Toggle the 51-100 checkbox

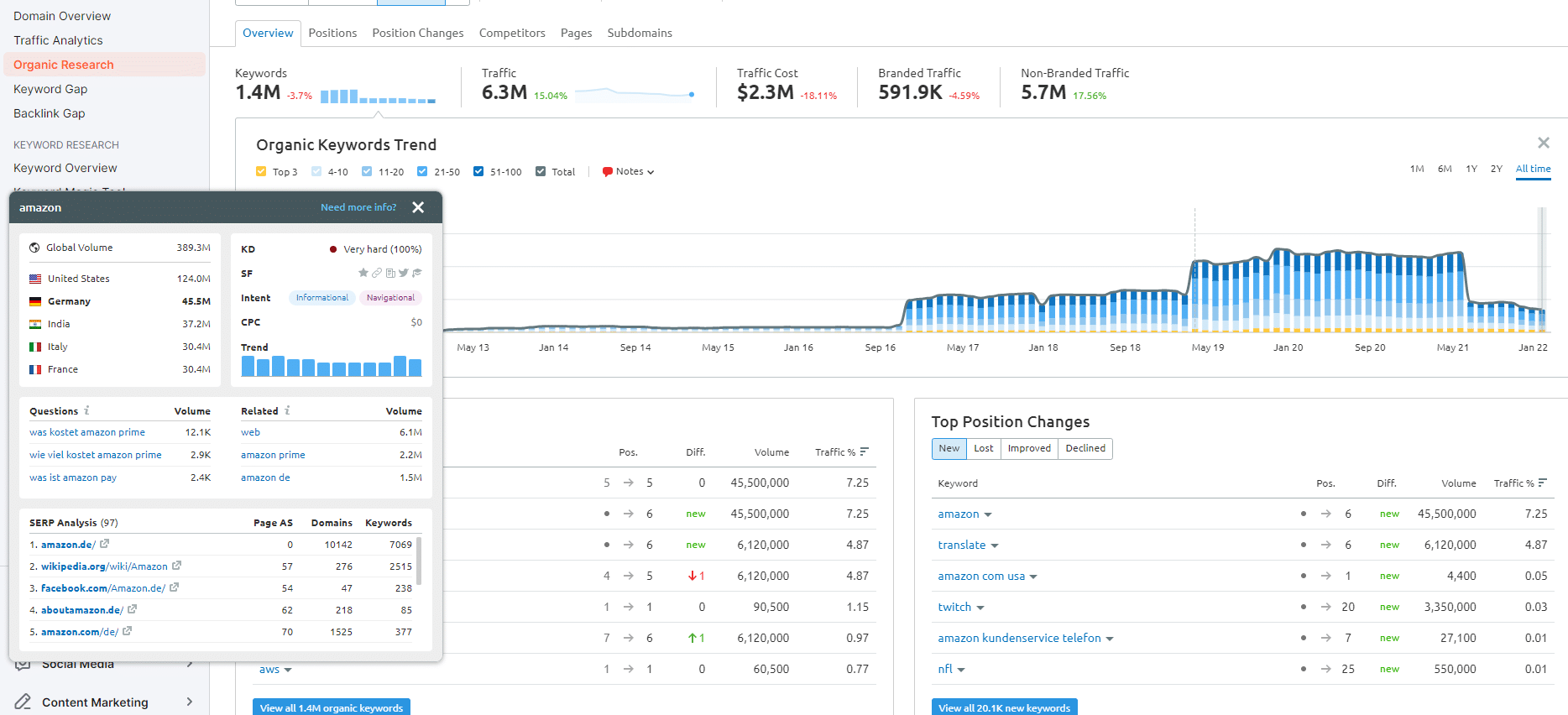478,171
